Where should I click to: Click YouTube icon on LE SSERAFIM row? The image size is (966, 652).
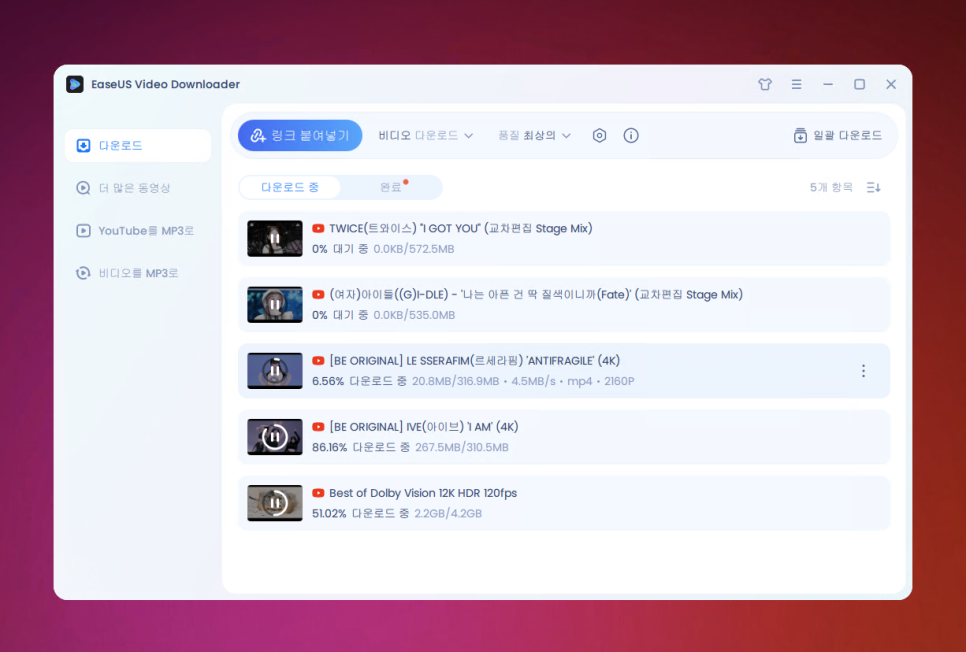point(318,361)
